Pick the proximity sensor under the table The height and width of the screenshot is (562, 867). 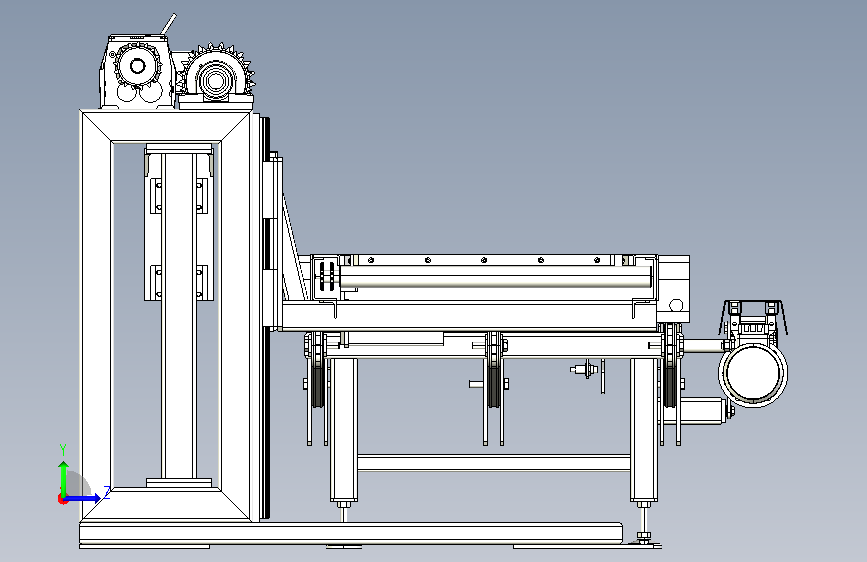[584, 369]
